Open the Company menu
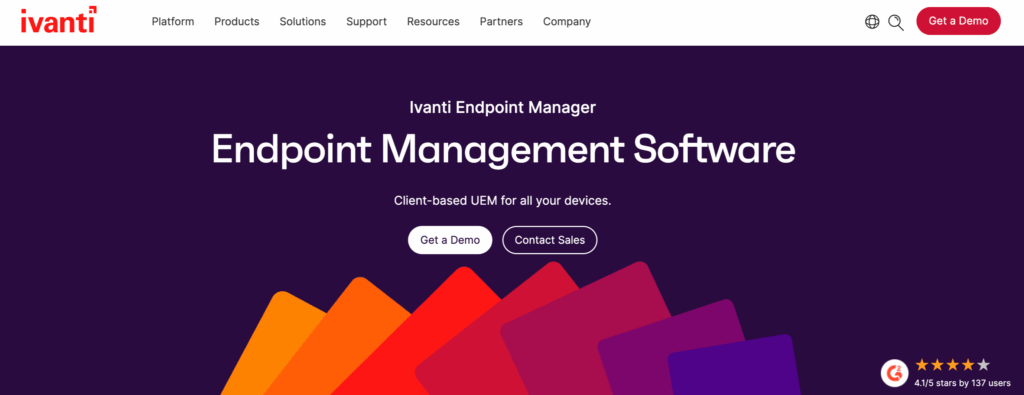The width and height of the screenshot is (1024, 395). click(x=567, y=22)
